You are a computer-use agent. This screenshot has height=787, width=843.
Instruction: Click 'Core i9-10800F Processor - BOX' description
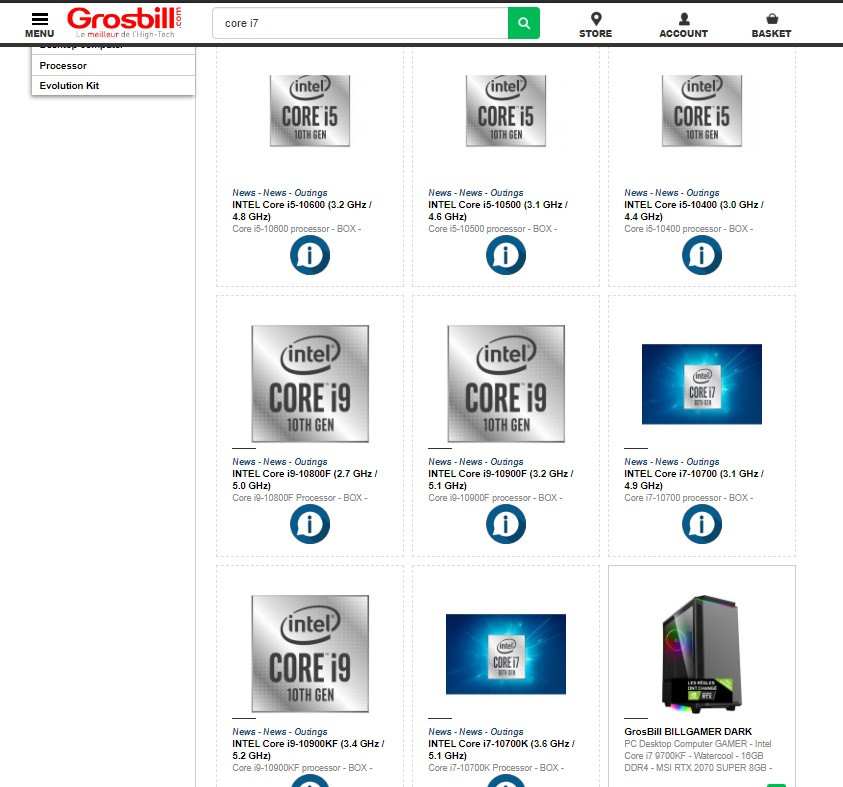[300, 498]
